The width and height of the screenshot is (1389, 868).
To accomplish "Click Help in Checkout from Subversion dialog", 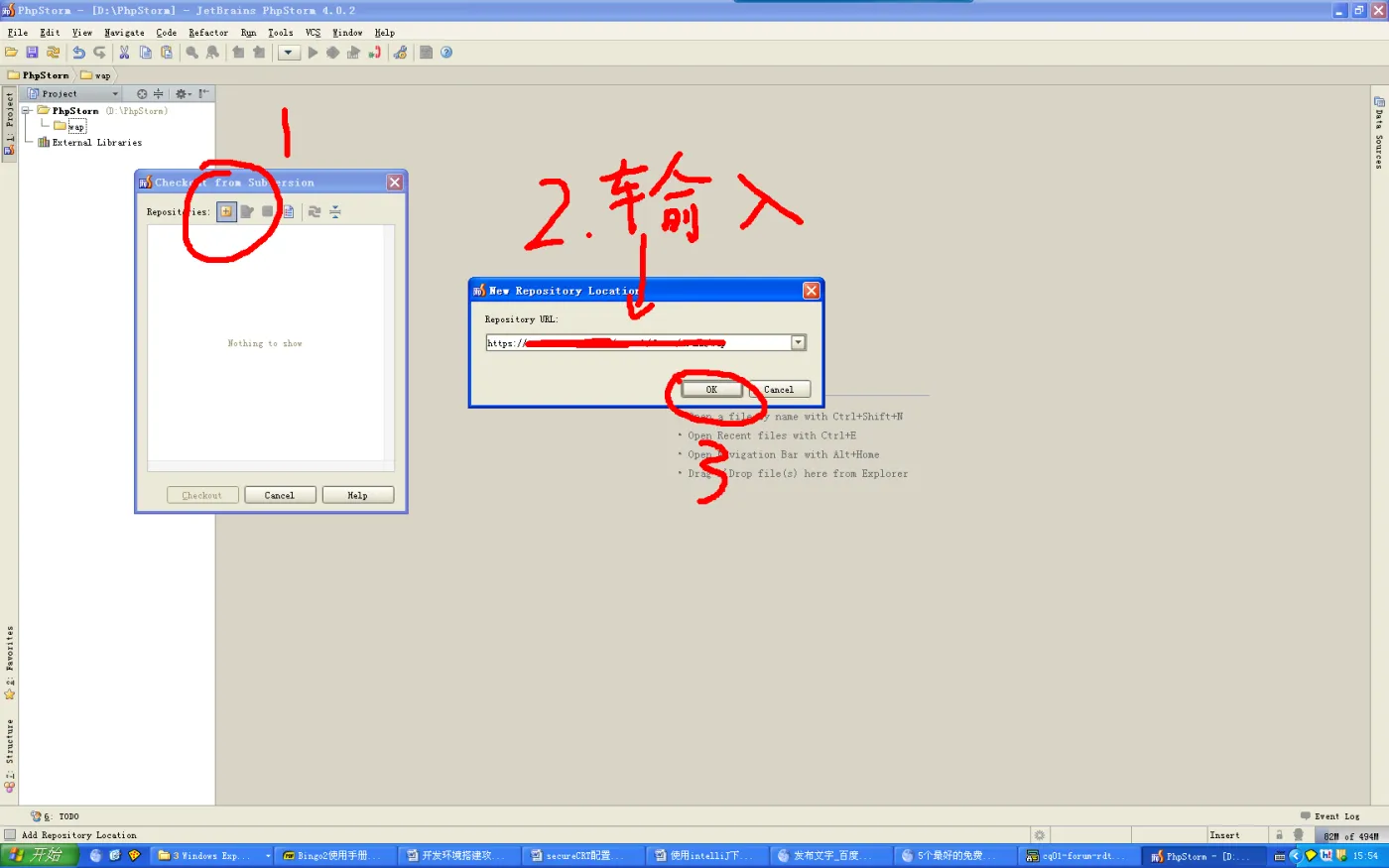I will point(358,495).
